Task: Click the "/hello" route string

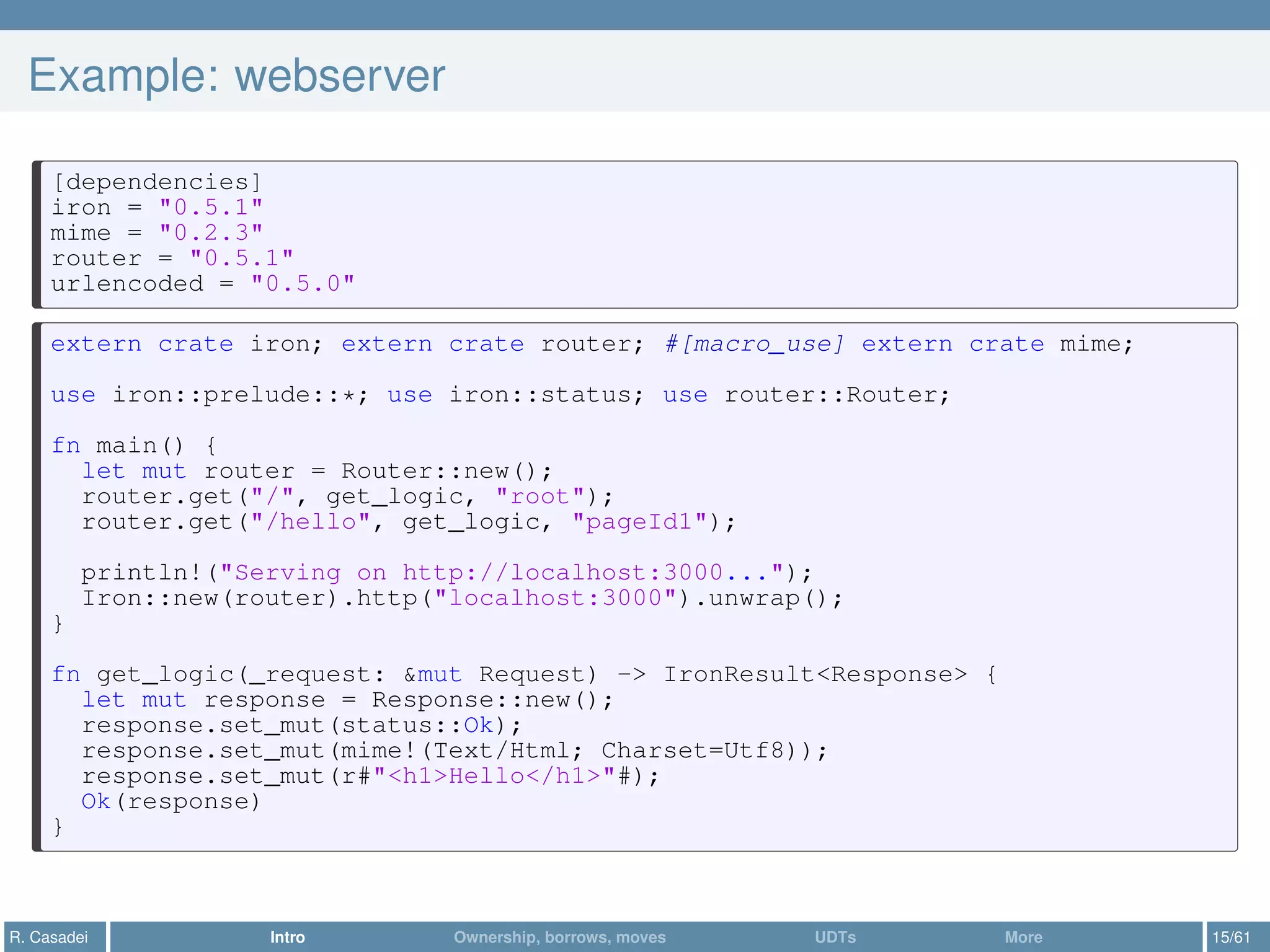Action: coord(310,522)
